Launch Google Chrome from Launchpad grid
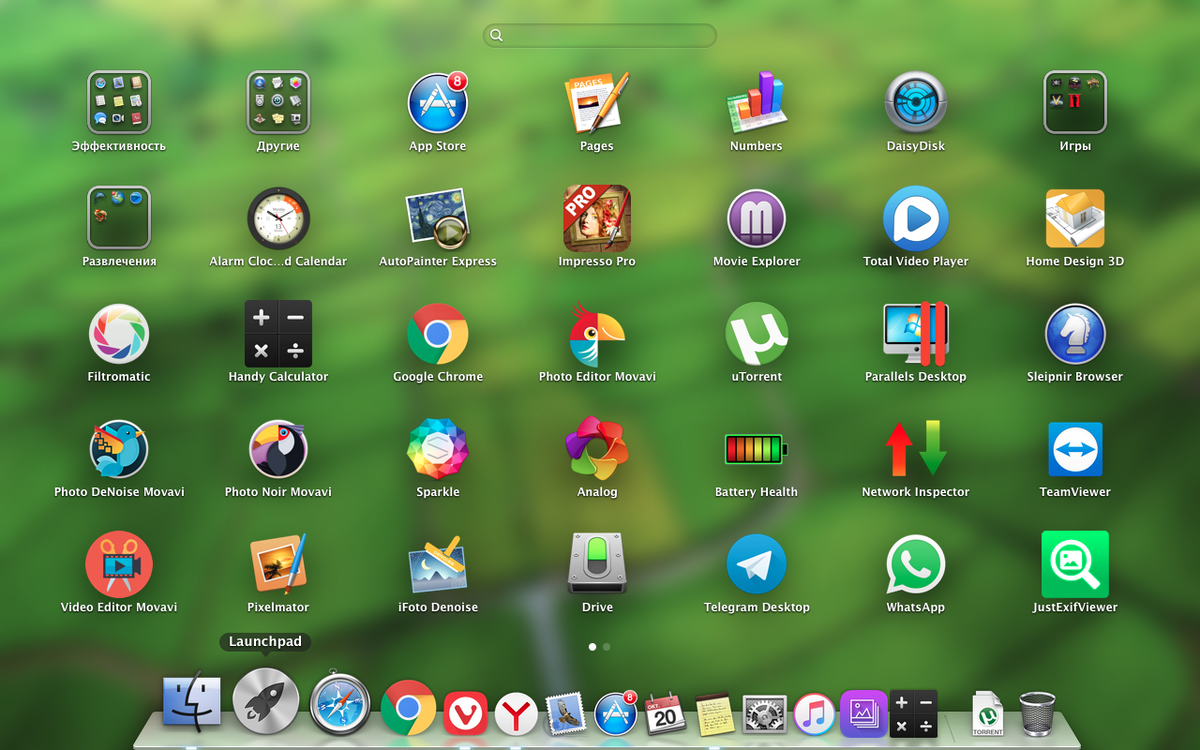The image size is (1200, 750). click(x=438, y=333)
